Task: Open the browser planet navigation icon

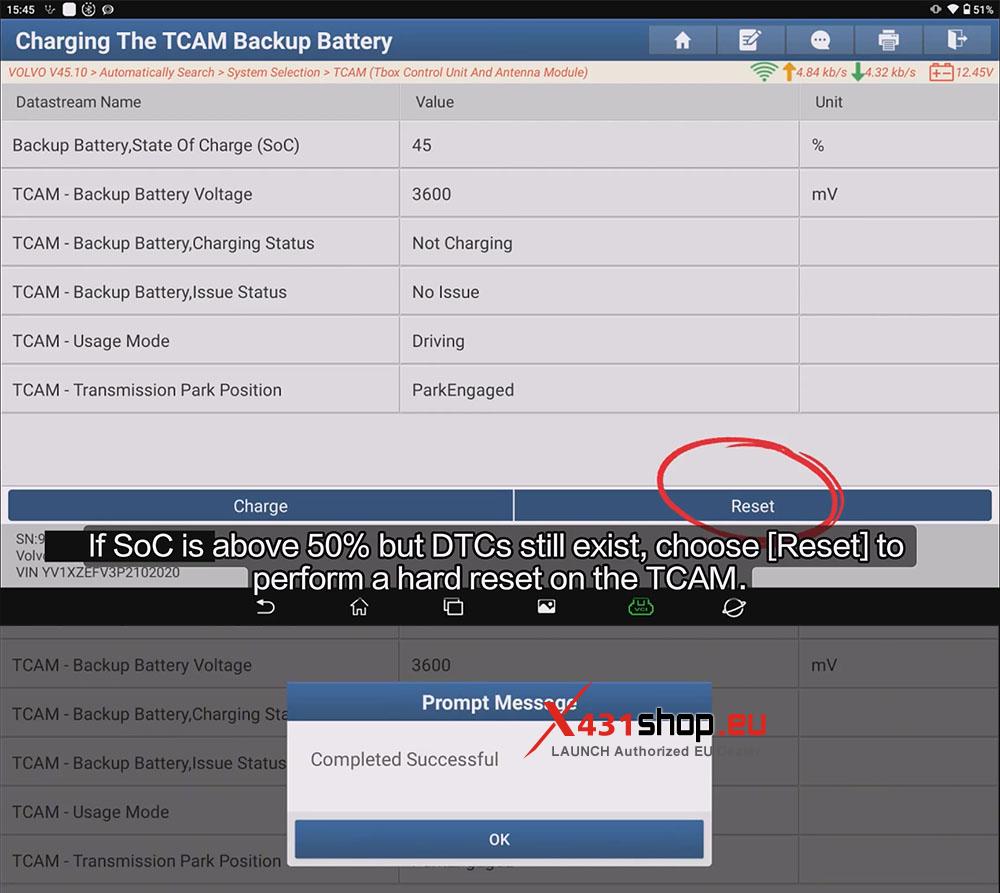Action: tap(733, 607)
